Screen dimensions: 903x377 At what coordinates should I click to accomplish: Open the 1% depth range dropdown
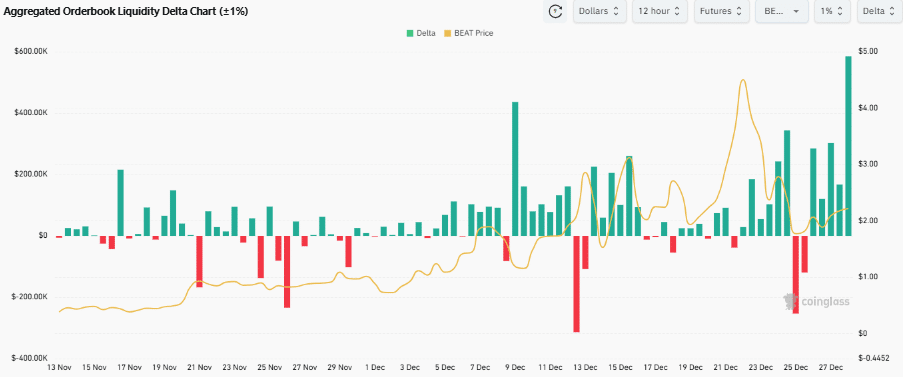pos(832,11)
